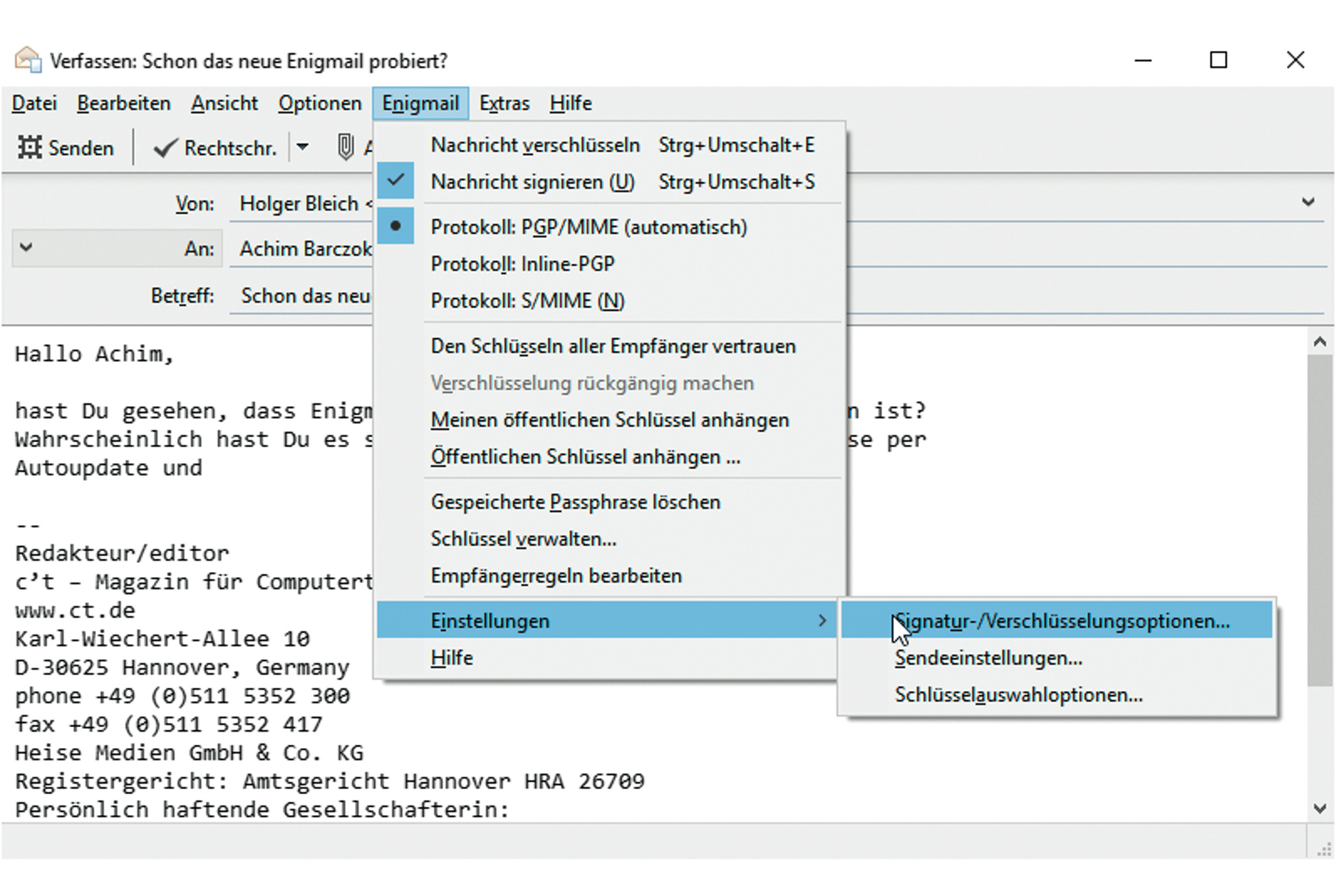Choose Sendeeinstellungen from submenu
This screenshot has width=1336, height=896.
click(x=988, y=658)
